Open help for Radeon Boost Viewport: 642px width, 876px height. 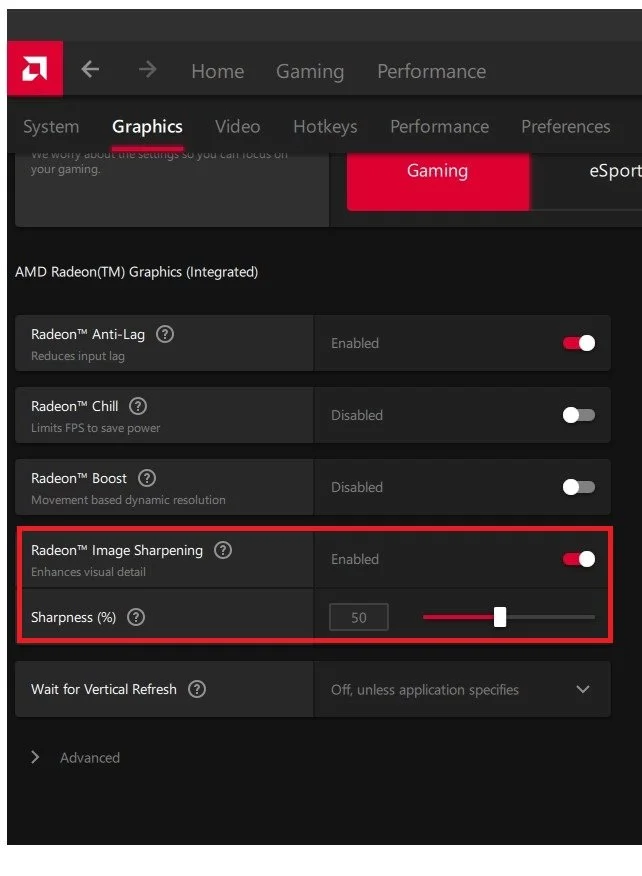(147, 478)
